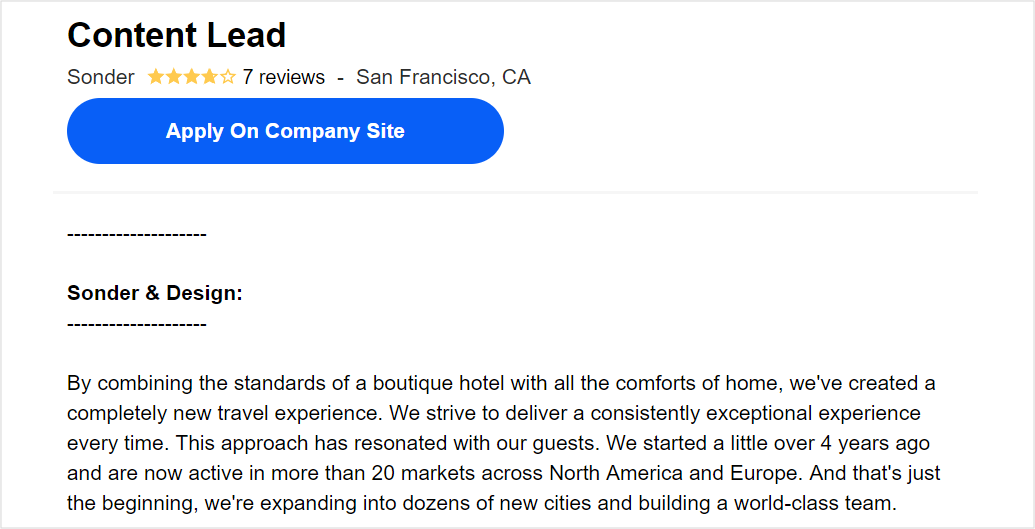
Task: Click the Sonder company name
Action: [x=100, y=77]
